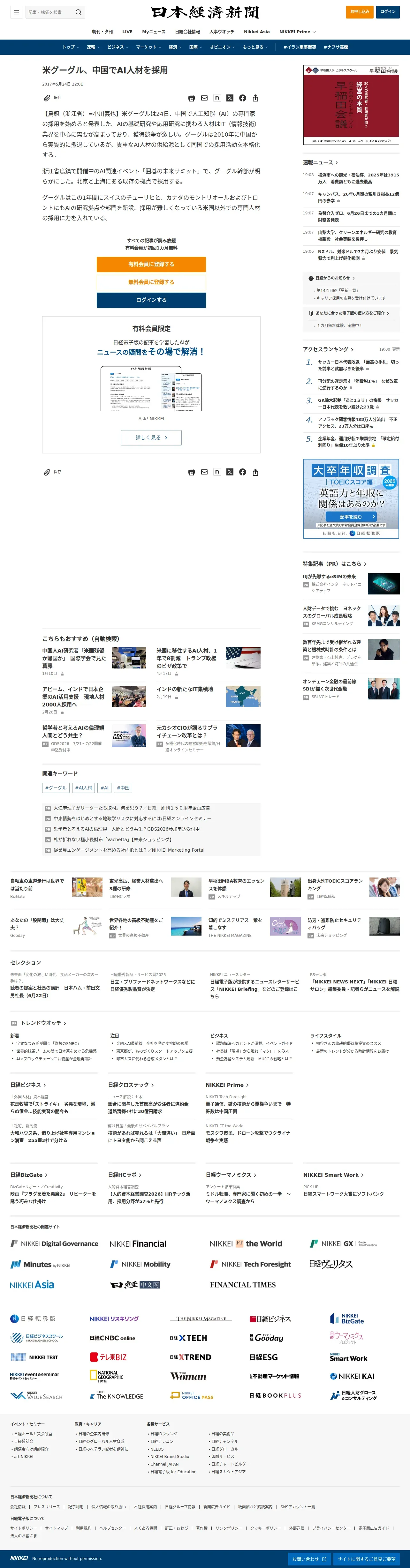
Task: Open the 日経ヴェリタス logo link
Action: click(331, 1264)
